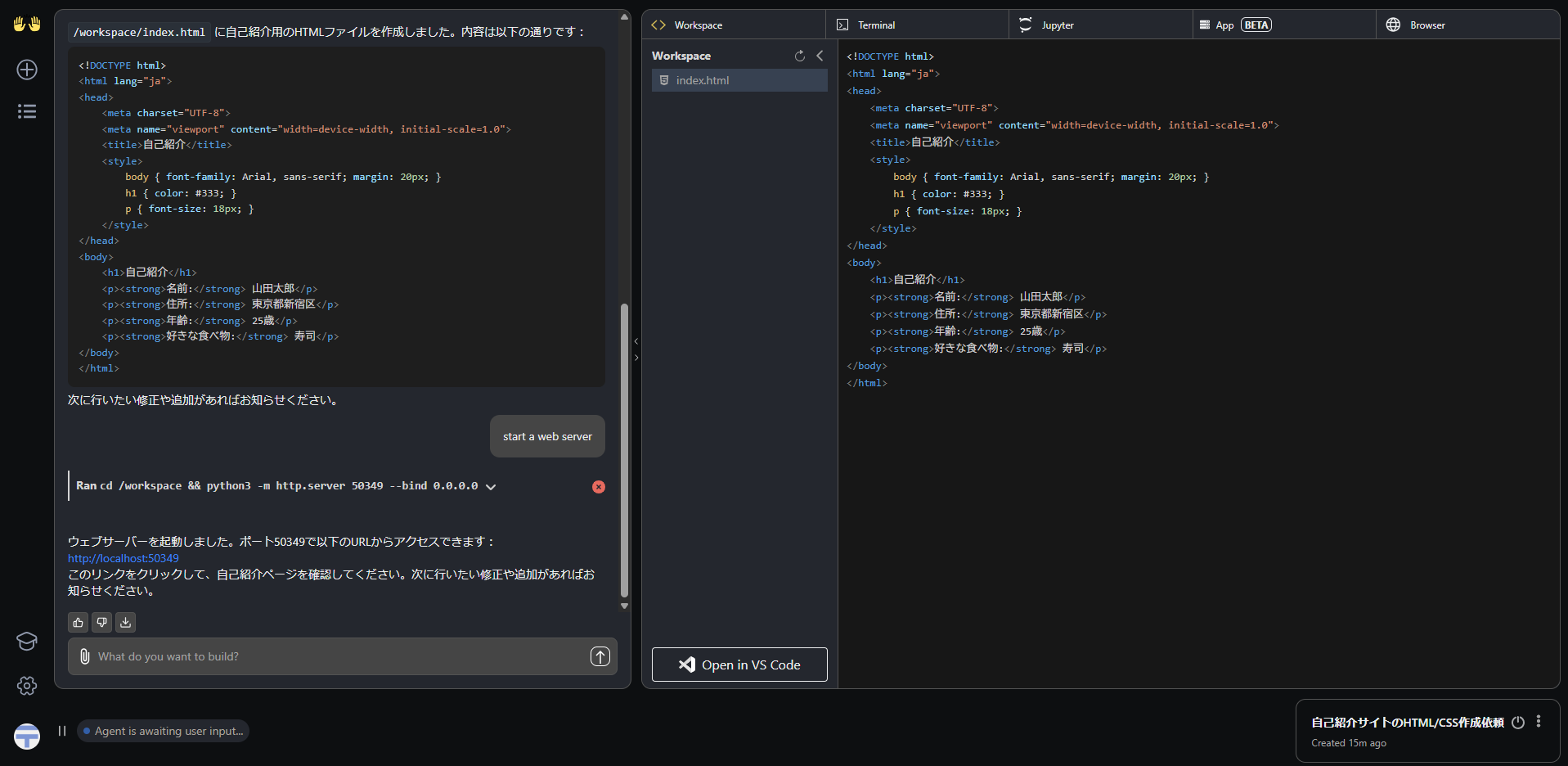This screenshot has width=1568, height=766.
Task: Select index.html in the file tree
Action: click(x=703, y=80)
